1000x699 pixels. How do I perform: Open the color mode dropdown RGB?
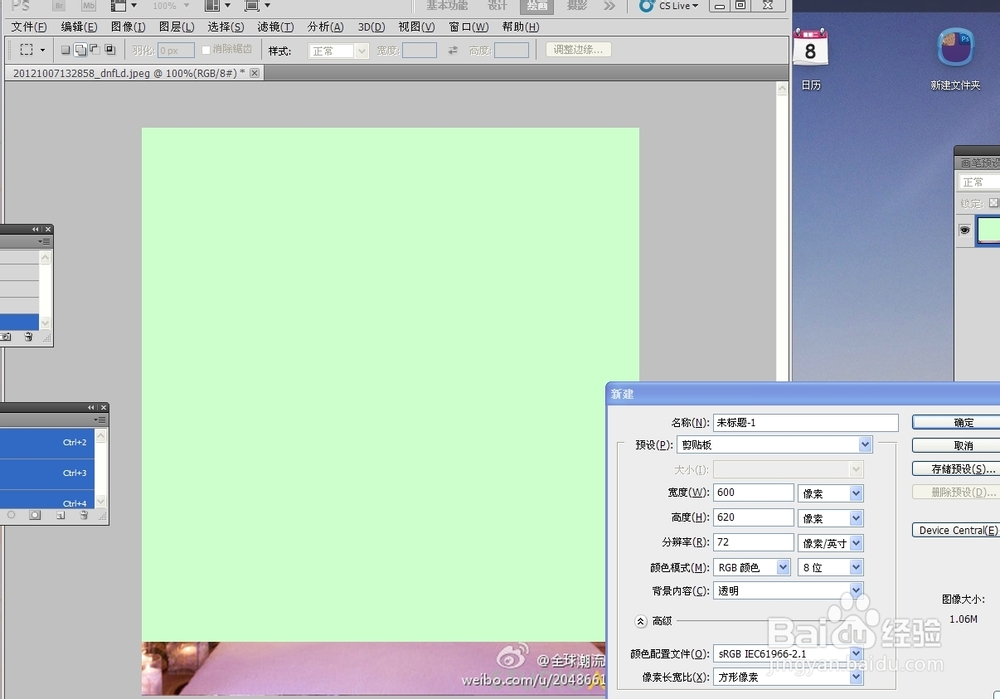click(752, 567)
